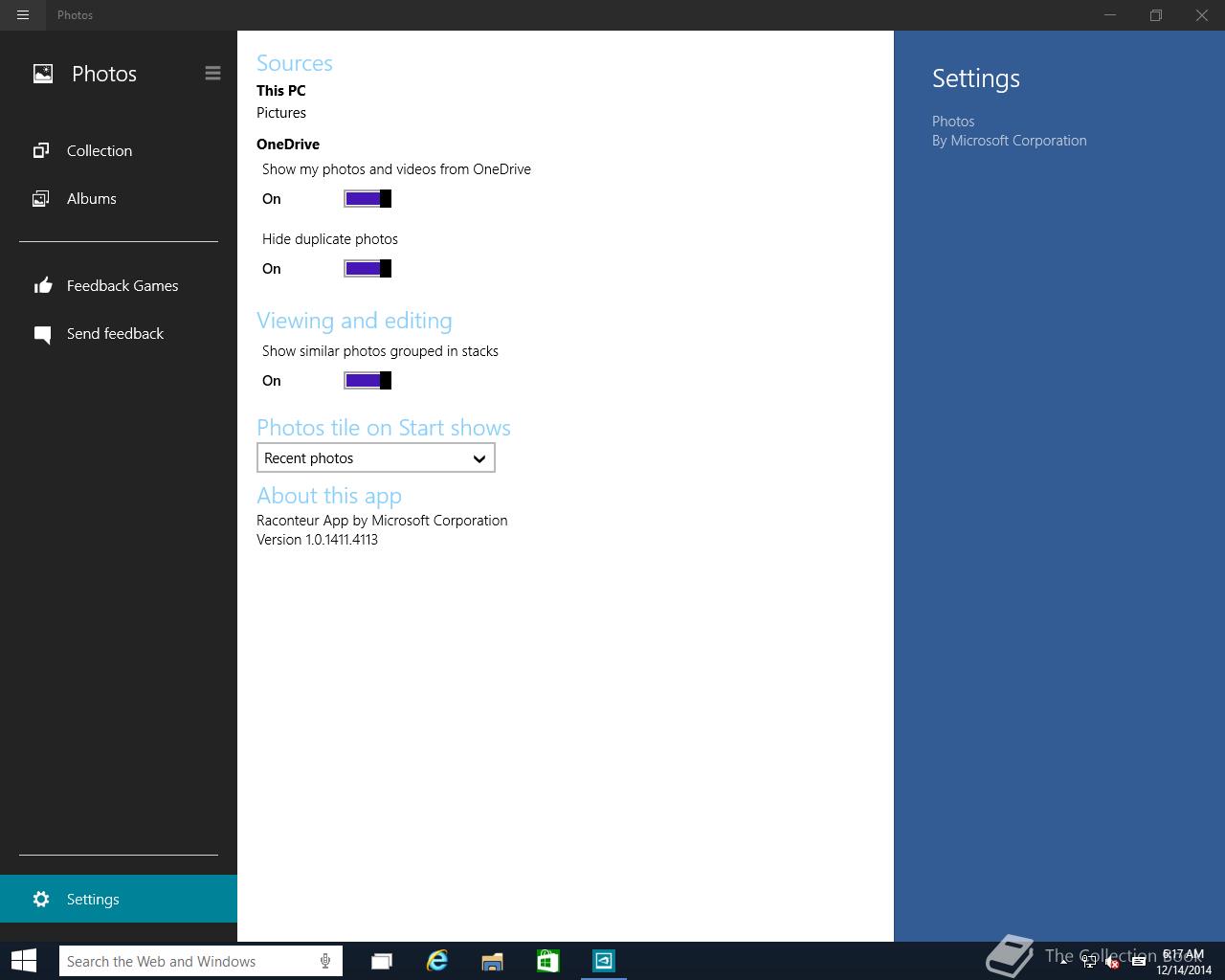Click the This PC label

pos(281,90)
